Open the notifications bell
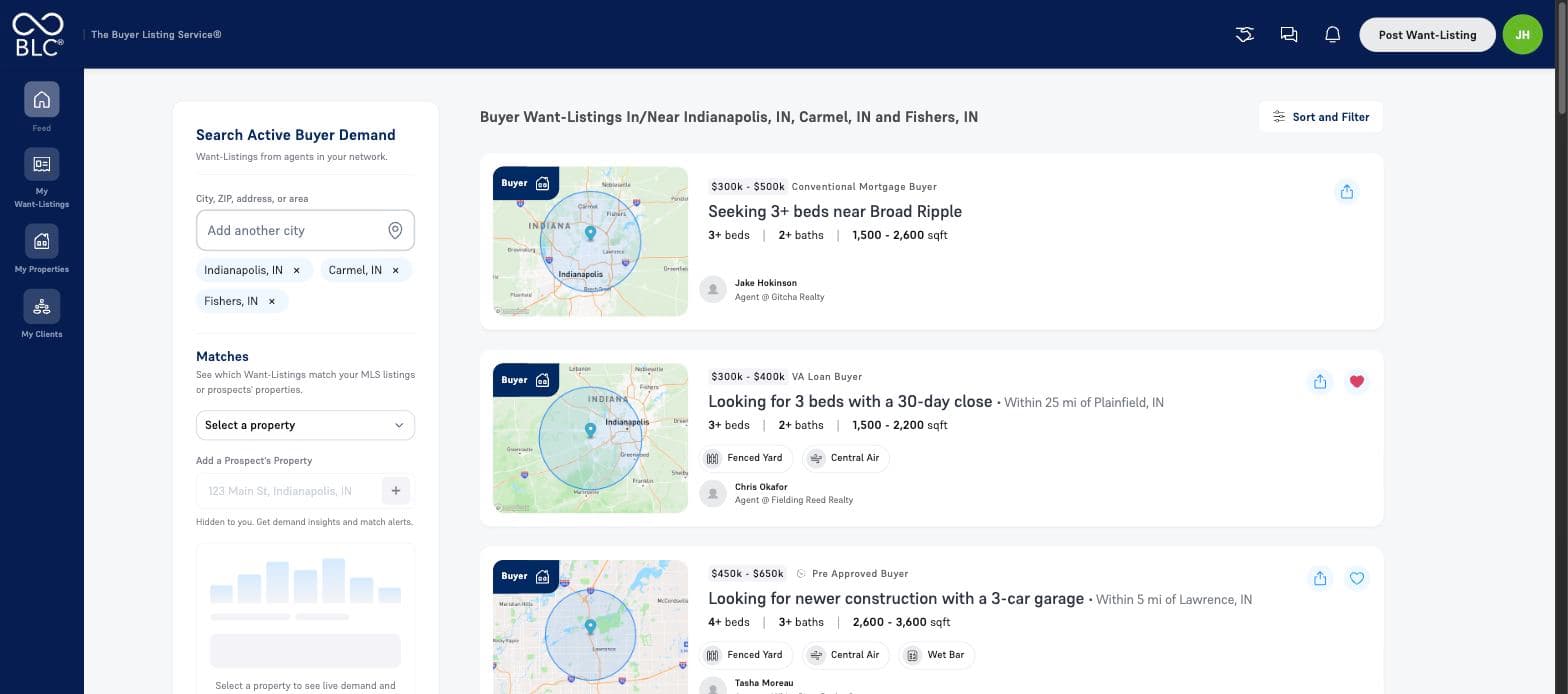This screenshot has height=694, width=1568. tap(1333, 35)
